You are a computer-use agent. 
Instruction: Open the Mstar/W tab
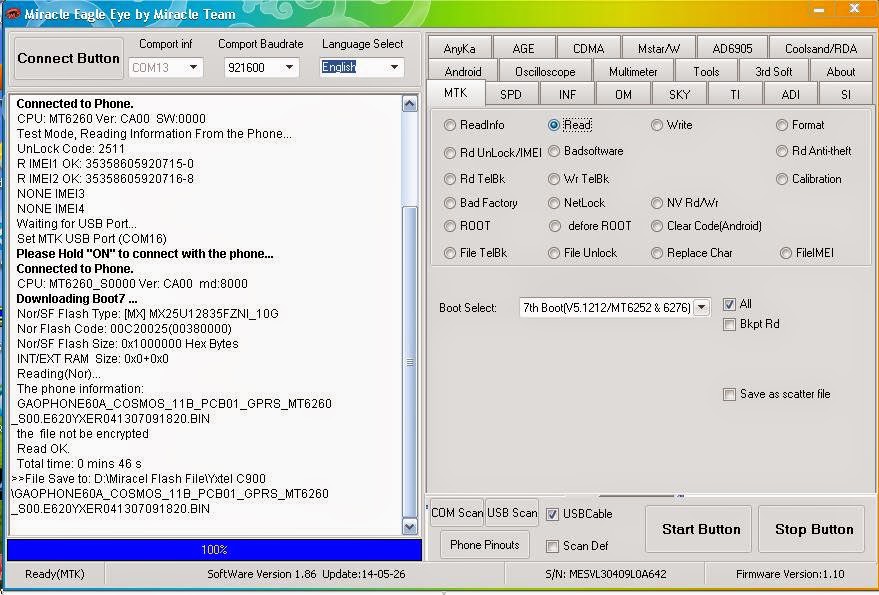[659, 49]
